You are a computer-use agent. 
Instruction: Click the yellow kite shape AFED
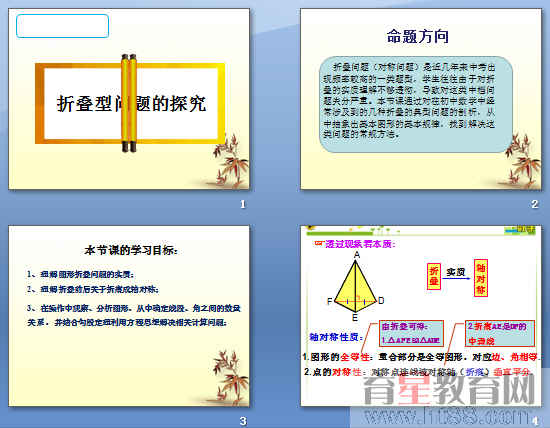point(356,287)
